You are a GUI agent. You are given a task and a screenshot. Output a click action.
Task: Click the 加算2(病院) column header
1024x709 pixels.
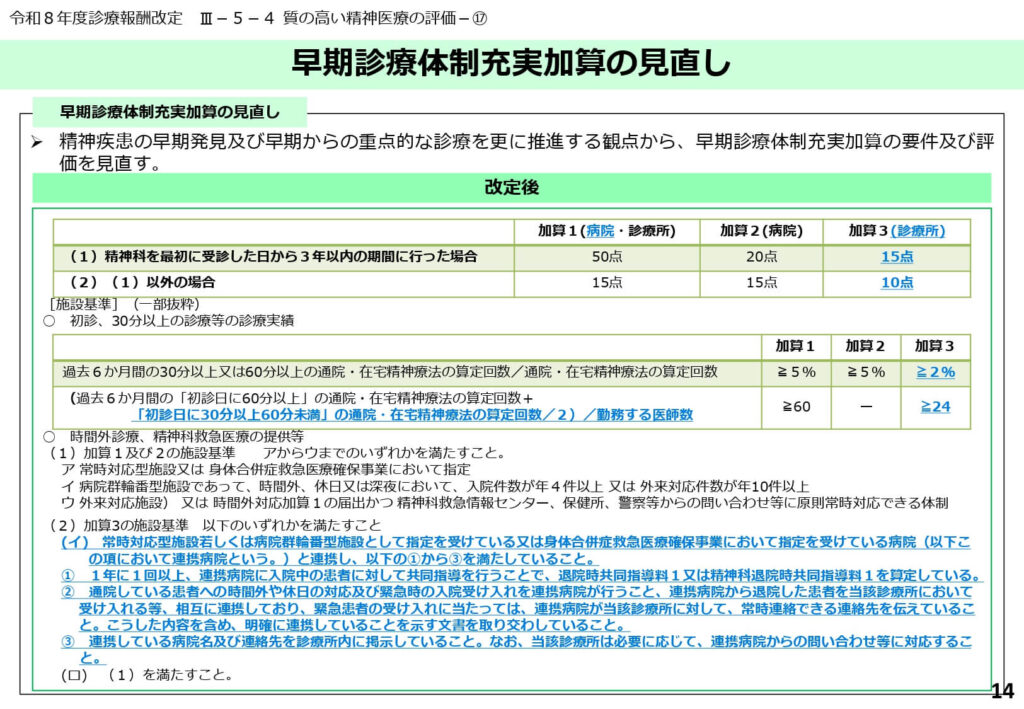pyautogui.click(x=761, y=231)
